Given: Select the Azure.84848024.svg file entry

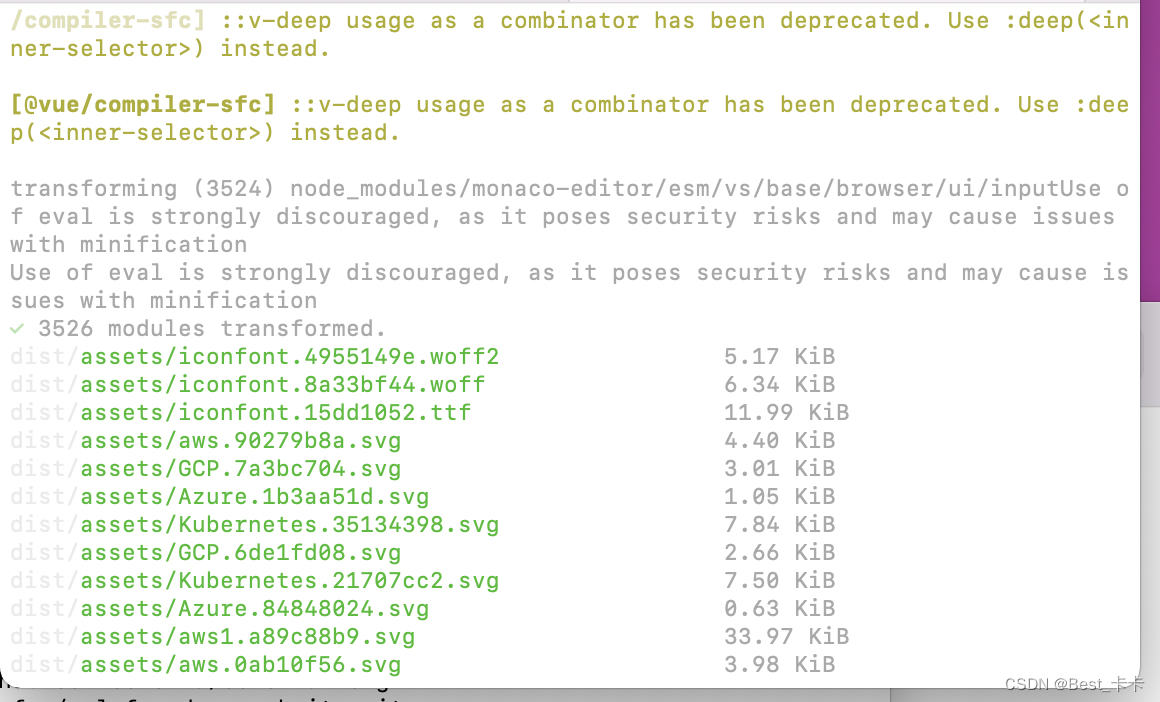Looking at the screenshot, I should [x=254, y=608].
